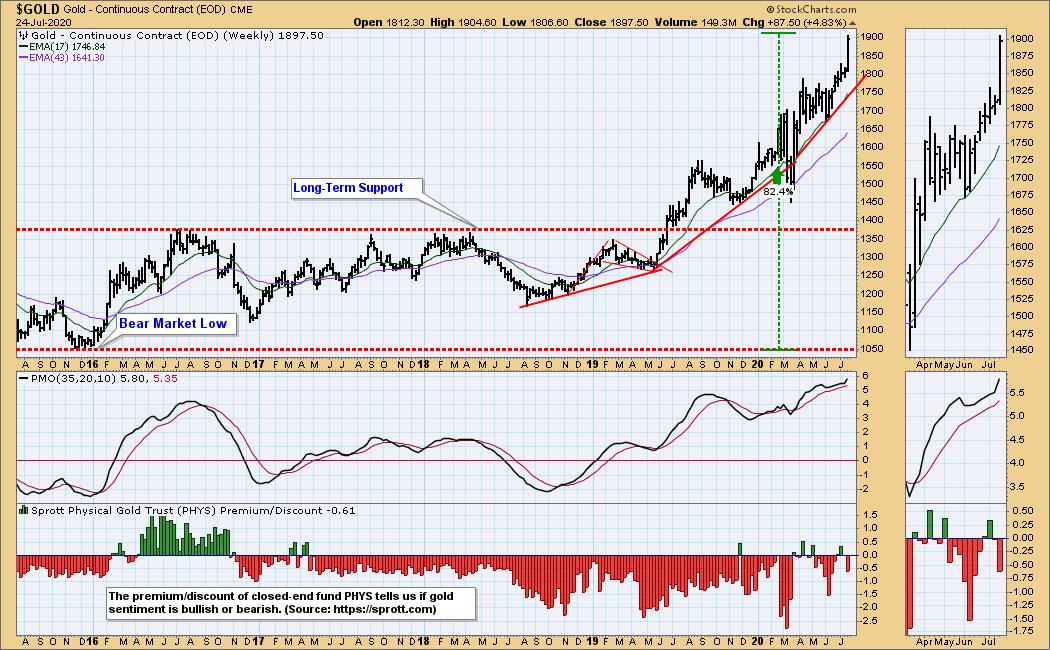Click the Long-Term Support annotation box
This screenshot has width=1050, height=650.
356,188
